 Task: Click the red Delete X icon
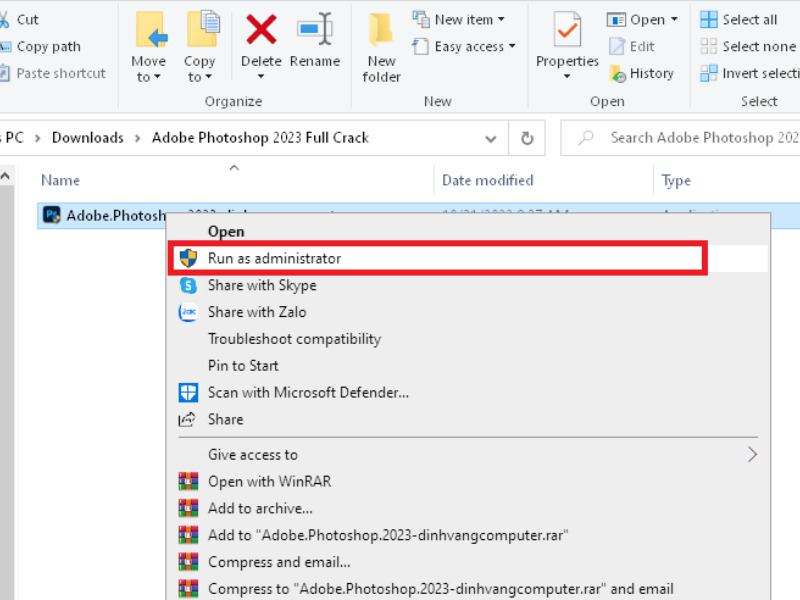point(261,30)
